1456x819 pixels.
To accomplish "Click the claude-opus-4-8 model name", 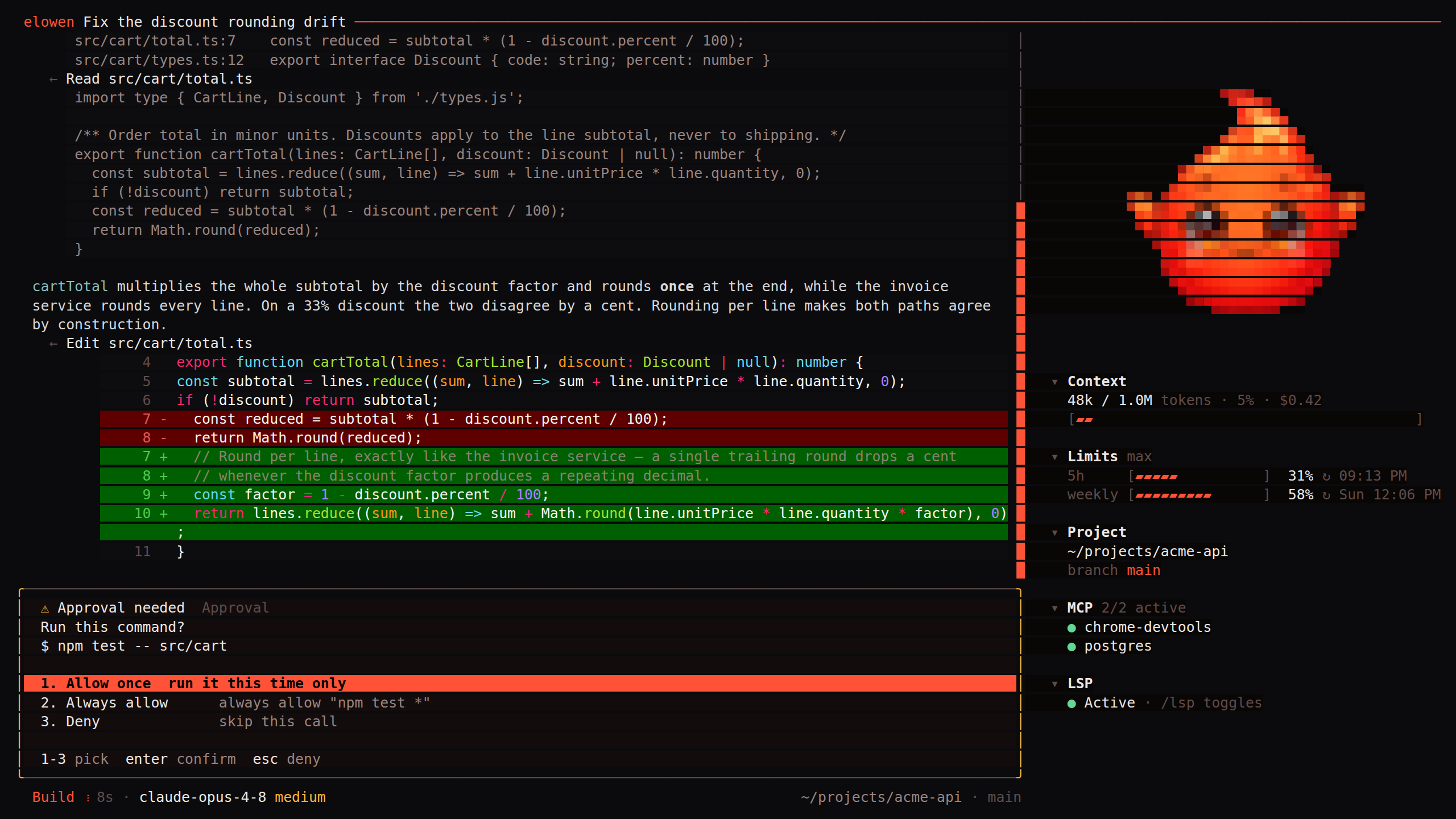I will pos(202,797).
